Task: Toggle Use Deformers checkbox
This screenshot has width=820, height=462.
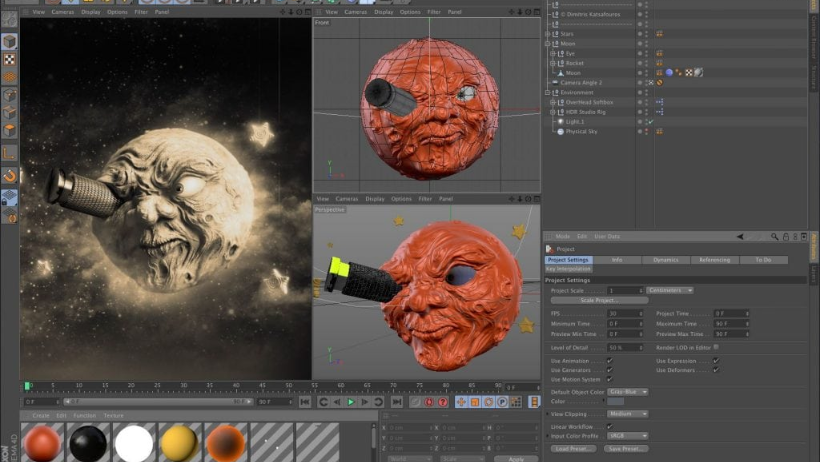Action: 716,370
